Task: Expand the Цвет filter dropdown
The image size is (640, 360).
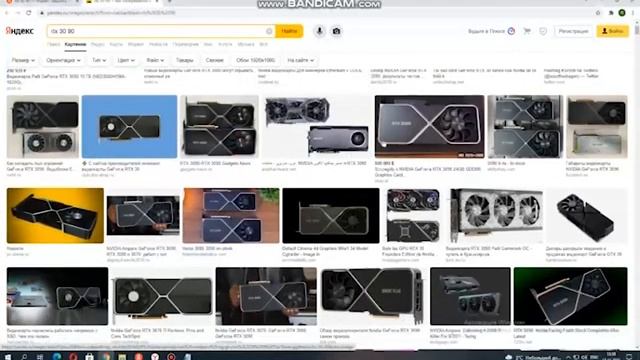Action: 126,60
